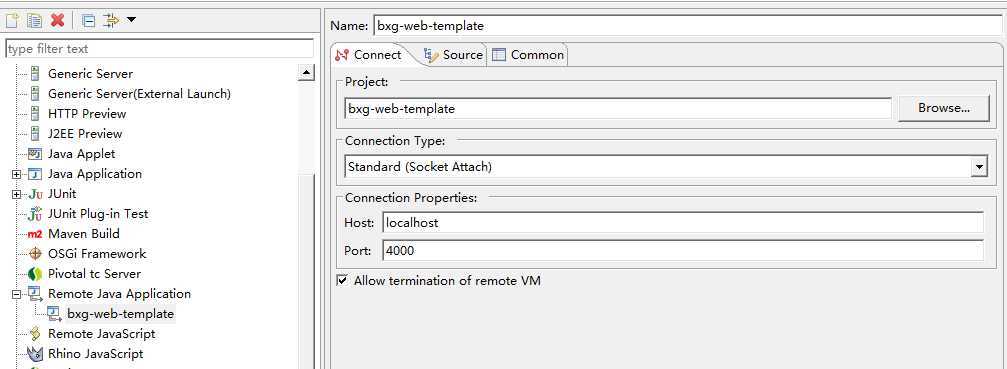Click the Collapse All toolbar icon
The image size is (1007, 369).
point(89,21)
